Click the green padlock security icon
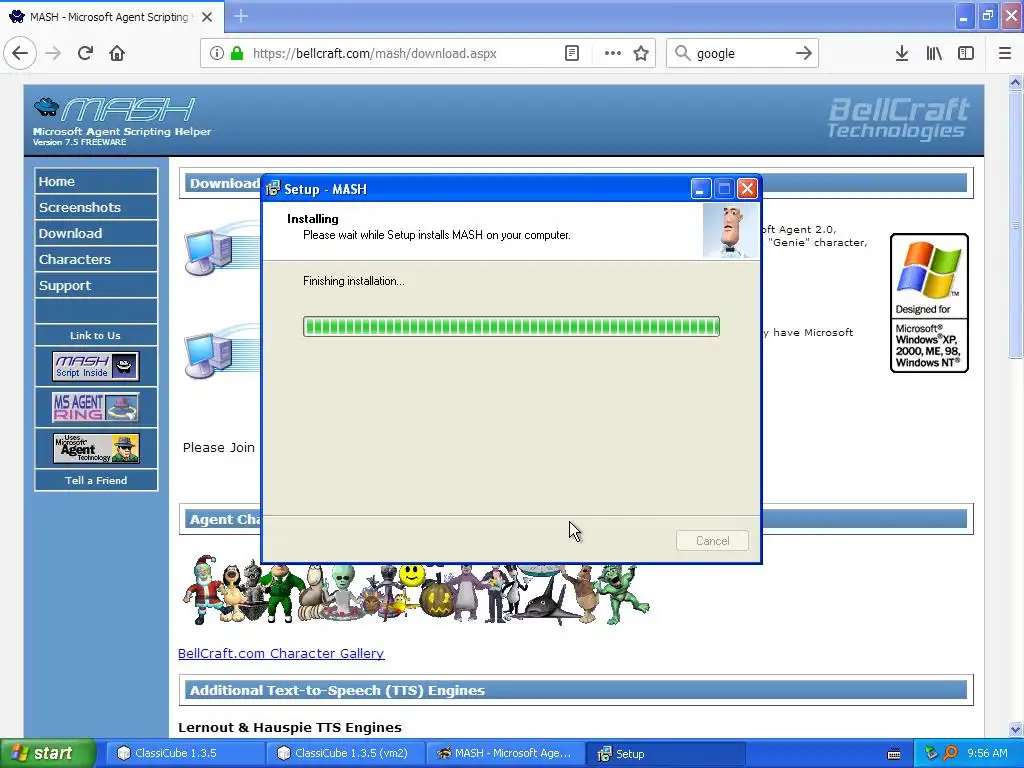 click(237, 53)
